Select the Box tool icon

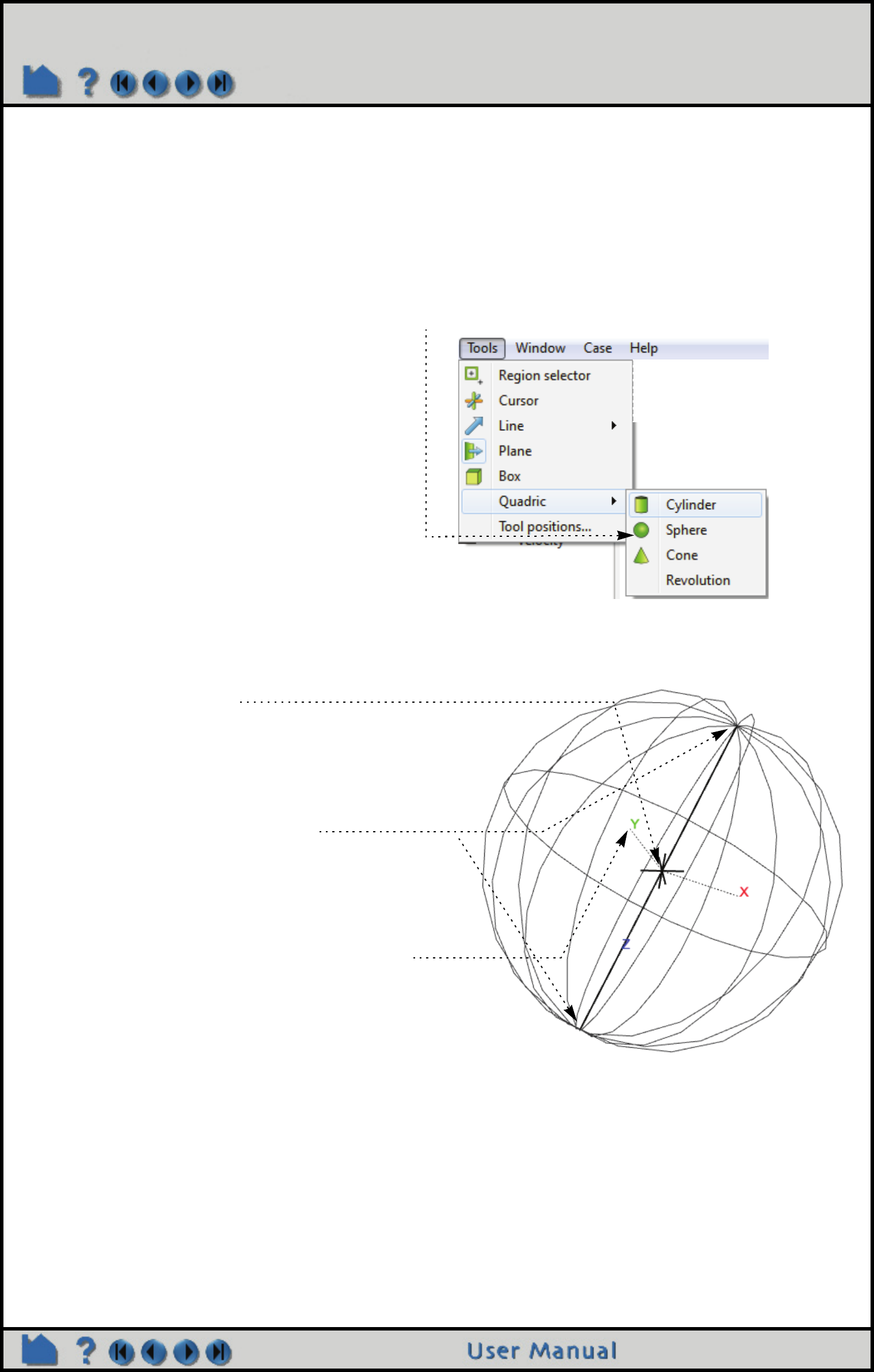coord(474,476)
